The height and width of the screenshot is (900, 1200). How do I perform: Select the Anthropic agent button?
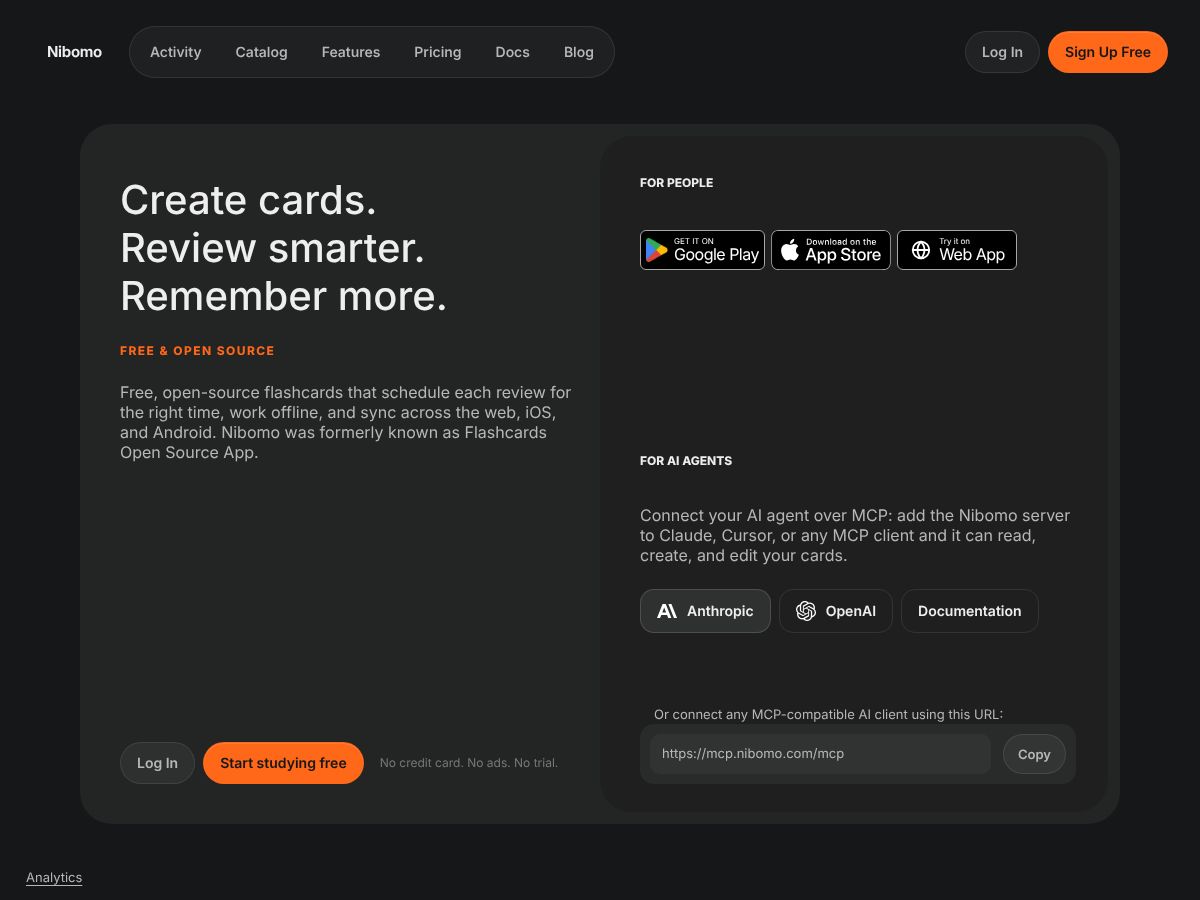coord(705,611)
